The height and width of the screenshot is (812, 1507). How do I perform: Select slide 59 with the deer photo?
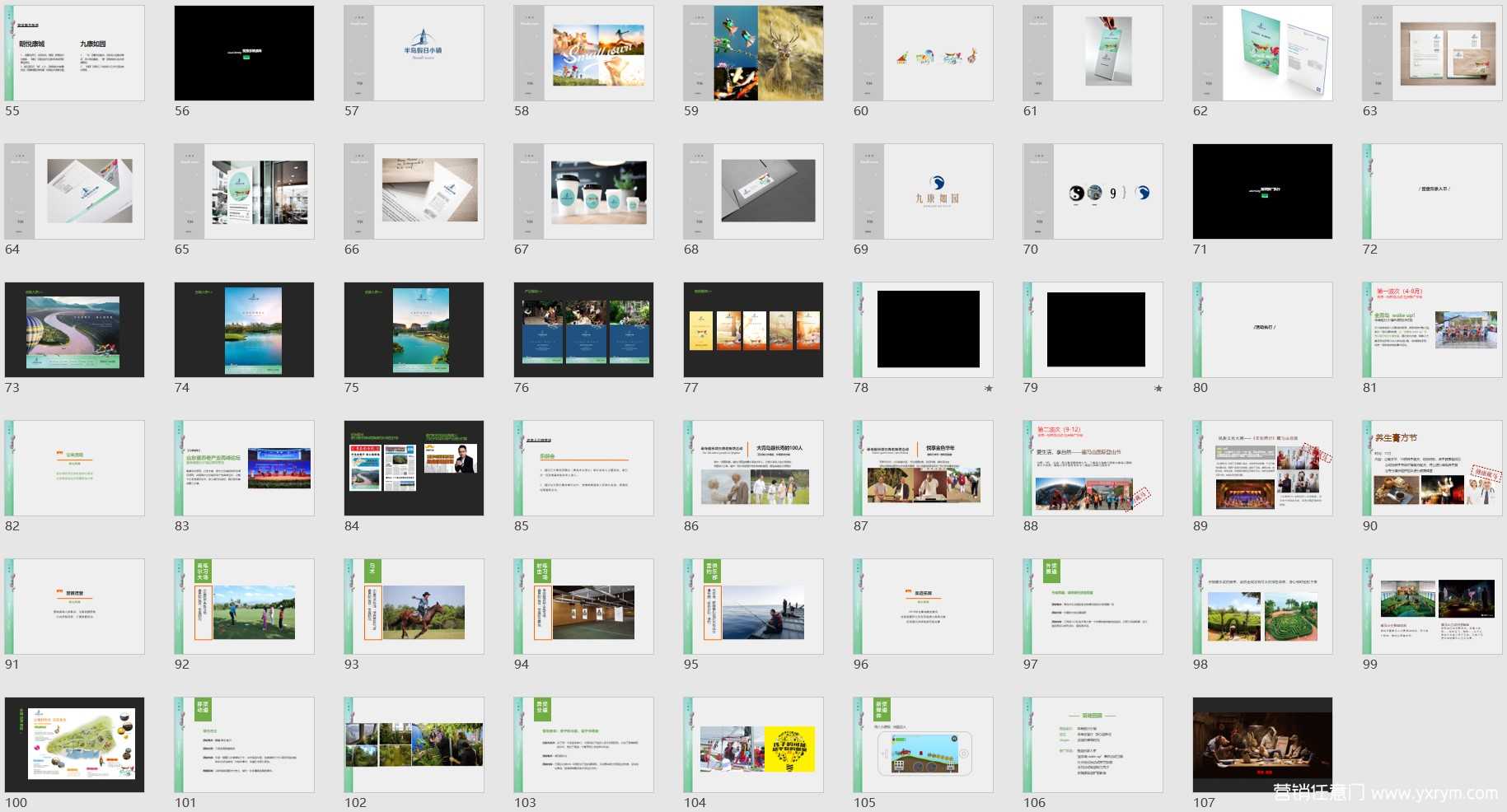coord(753,54)
